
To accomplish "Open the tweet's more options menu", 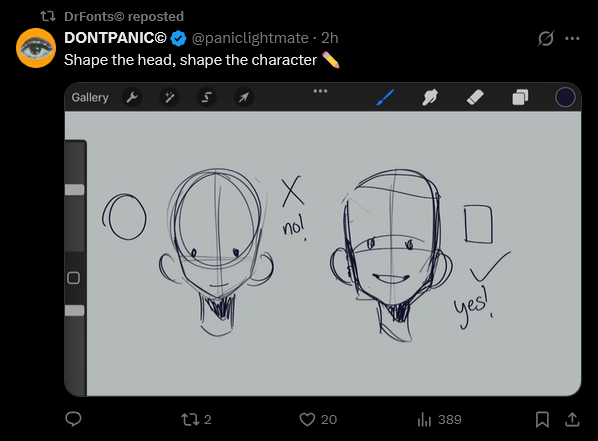I will (x=572, y=38).
